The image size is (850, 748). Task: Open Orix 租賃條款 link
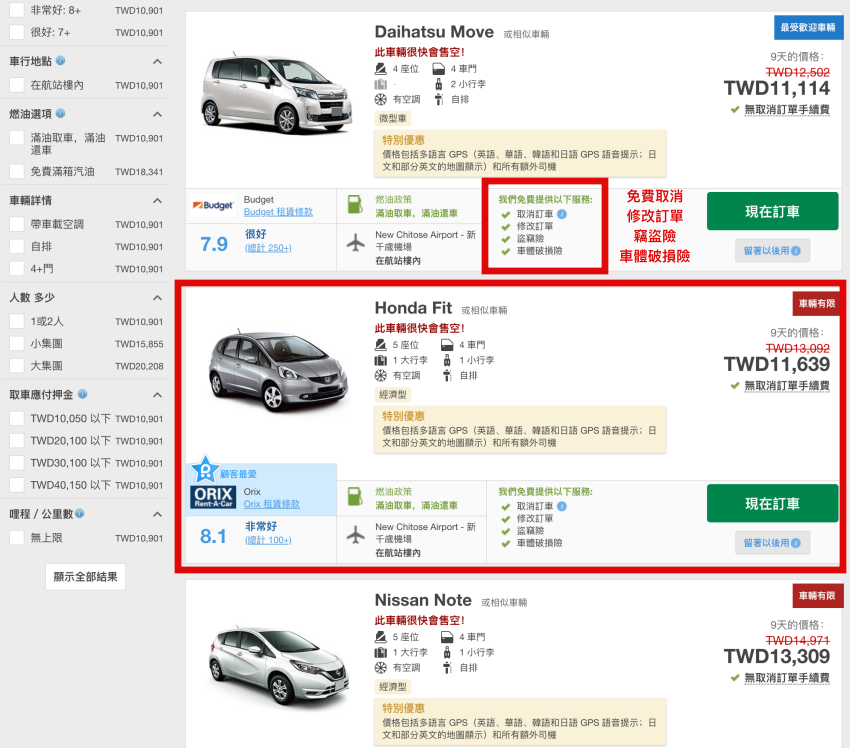(272, 504)
